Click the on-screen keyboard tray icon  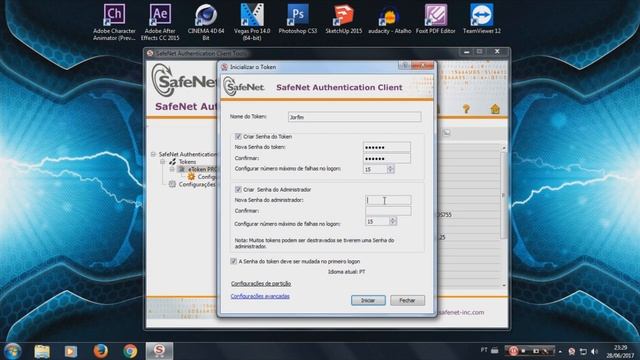click(495, 350)
